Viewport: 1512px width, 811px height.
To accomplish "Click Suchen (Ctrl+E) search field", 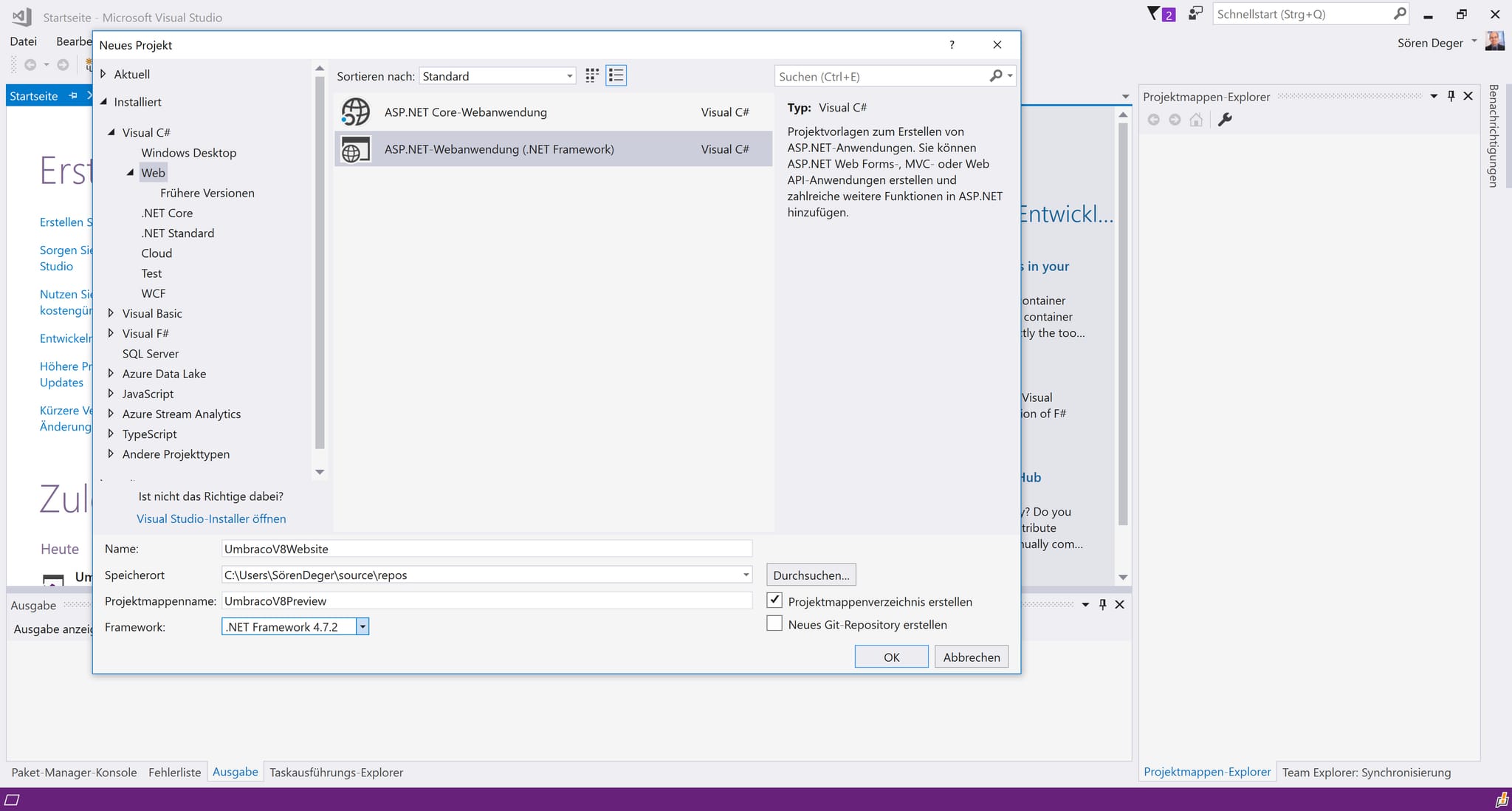I will (882, 76).
